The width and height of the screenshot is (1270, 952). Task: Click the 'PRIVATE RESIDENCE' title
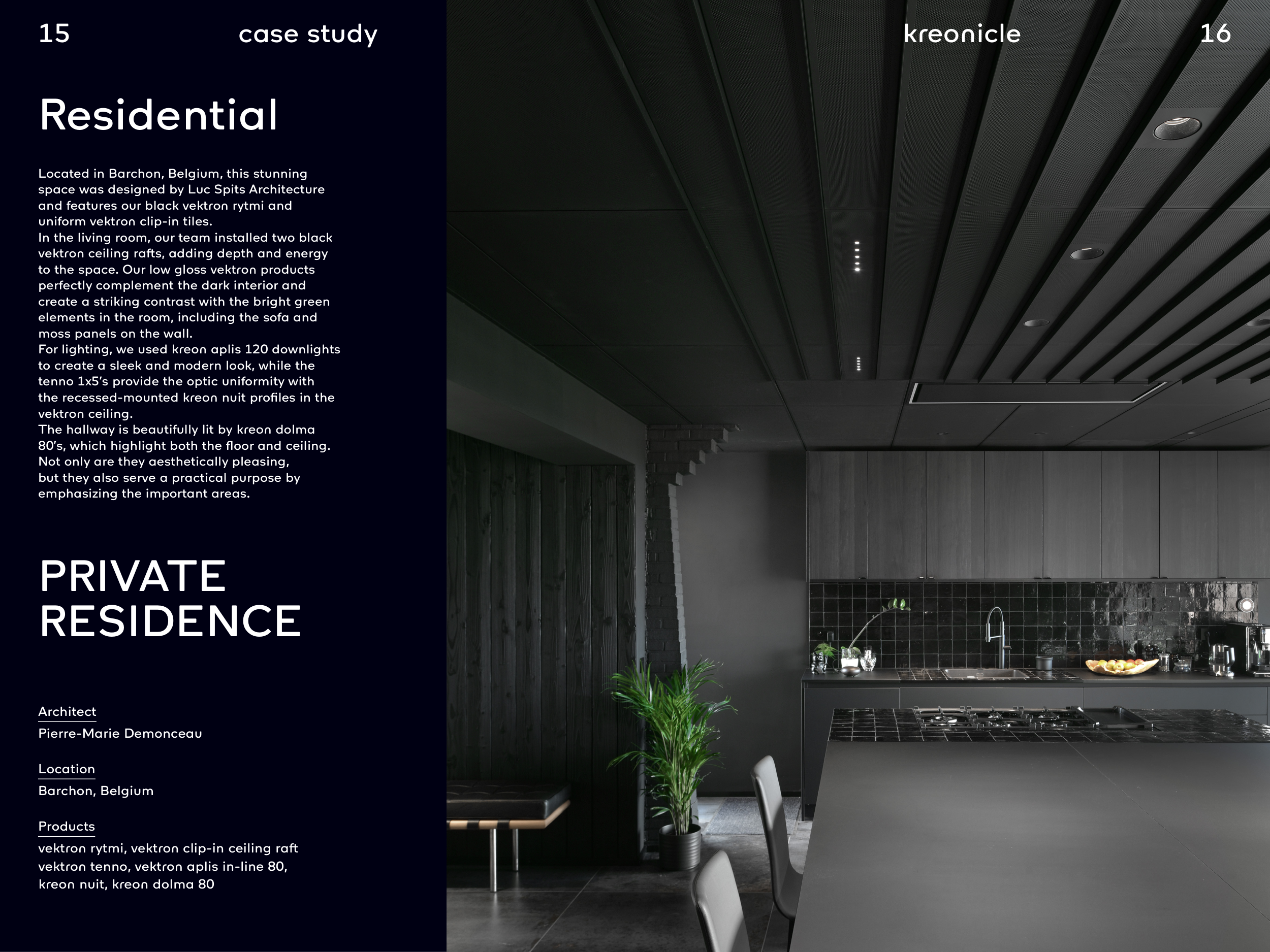(x=170, y=599)
